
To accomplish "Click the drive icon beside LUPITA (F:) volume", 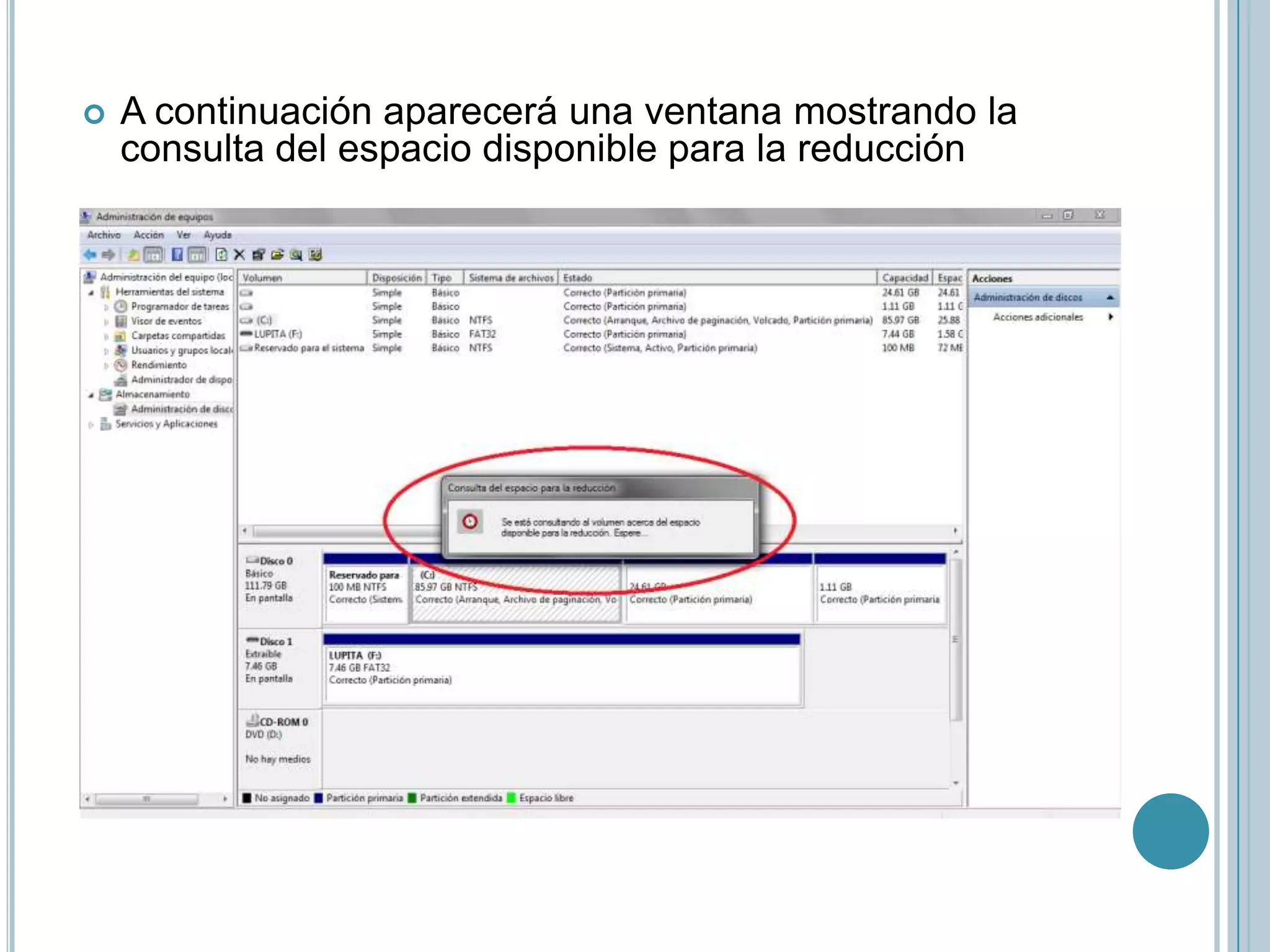I will (246, 334).
